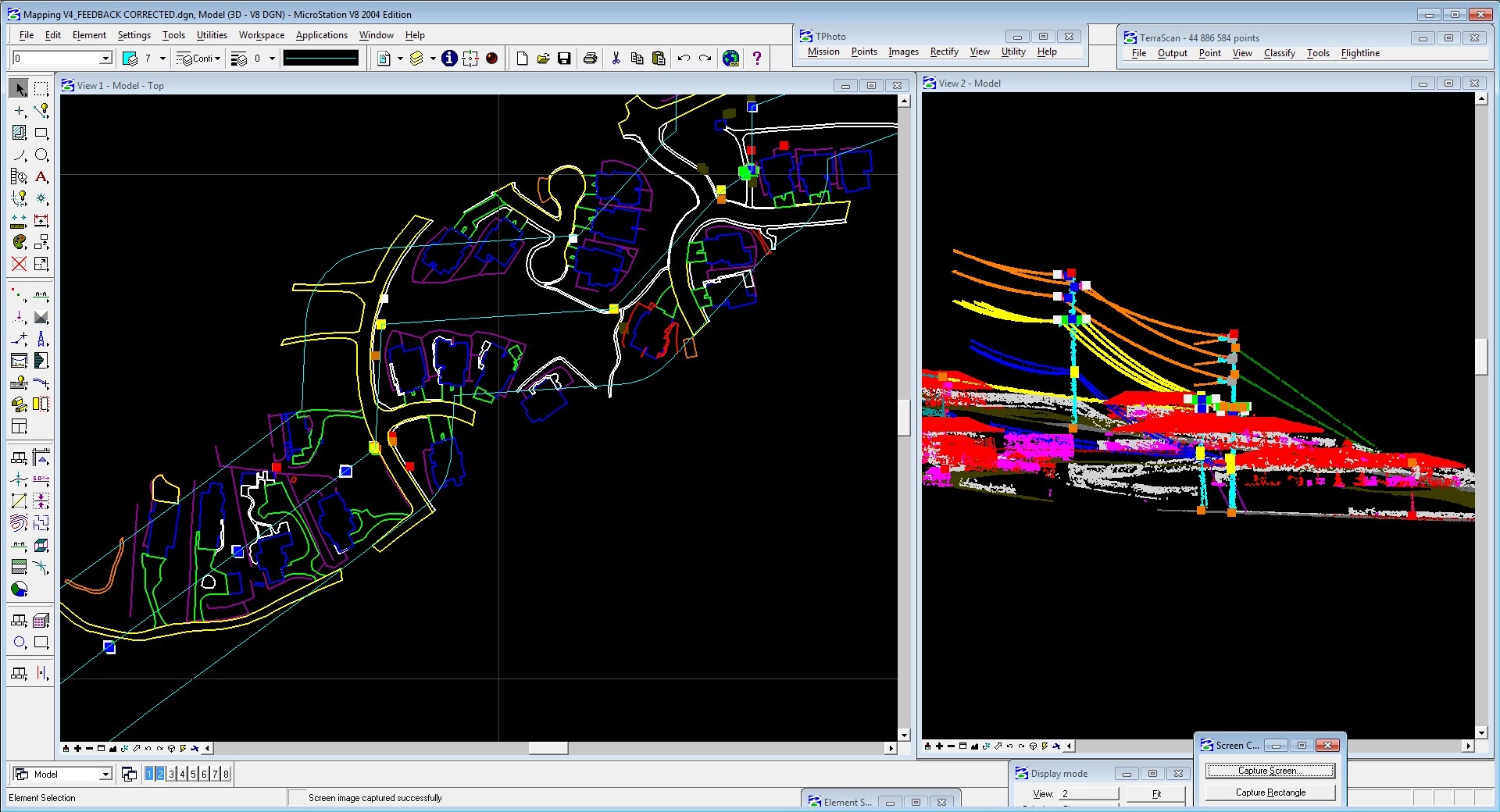Expand the Model selection dropdown

(105, 775)
